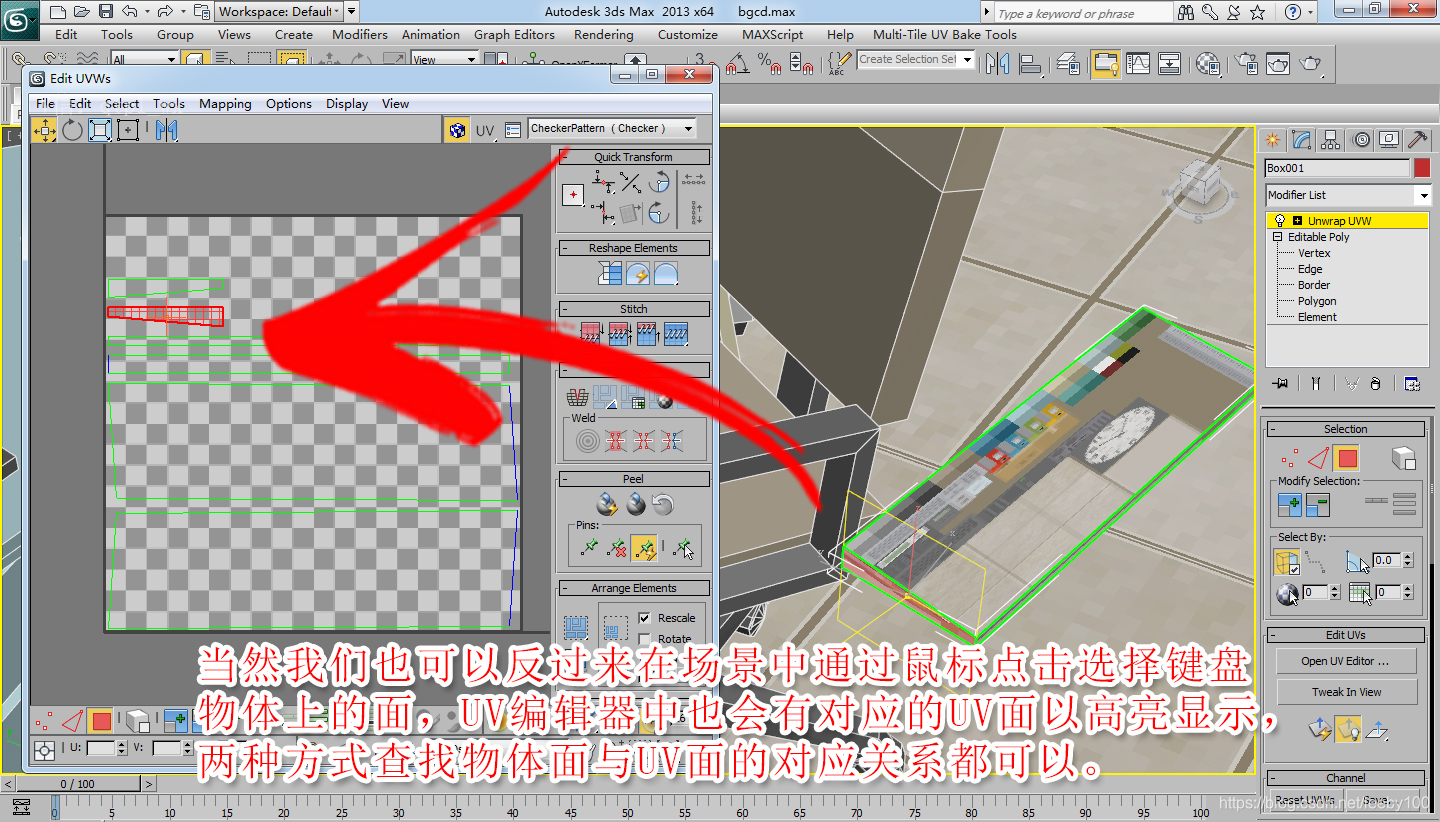The width and height of the screenshot is (1440, 822).
Task: Select the Rotate Selected Subobject tool
Action: (72, 130)
